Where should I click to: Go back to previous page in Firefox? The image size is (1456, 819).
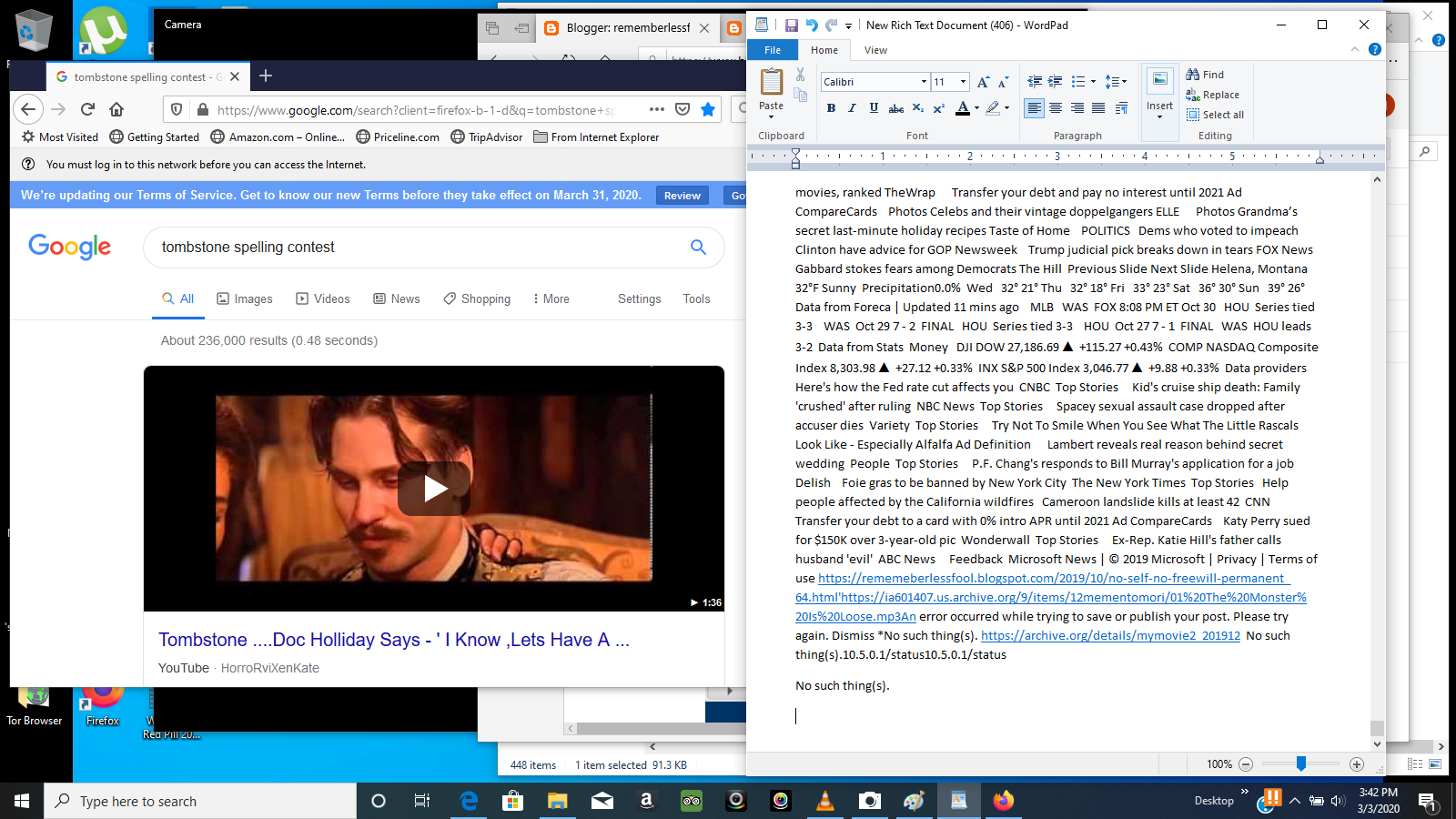[x=28, y=109]
